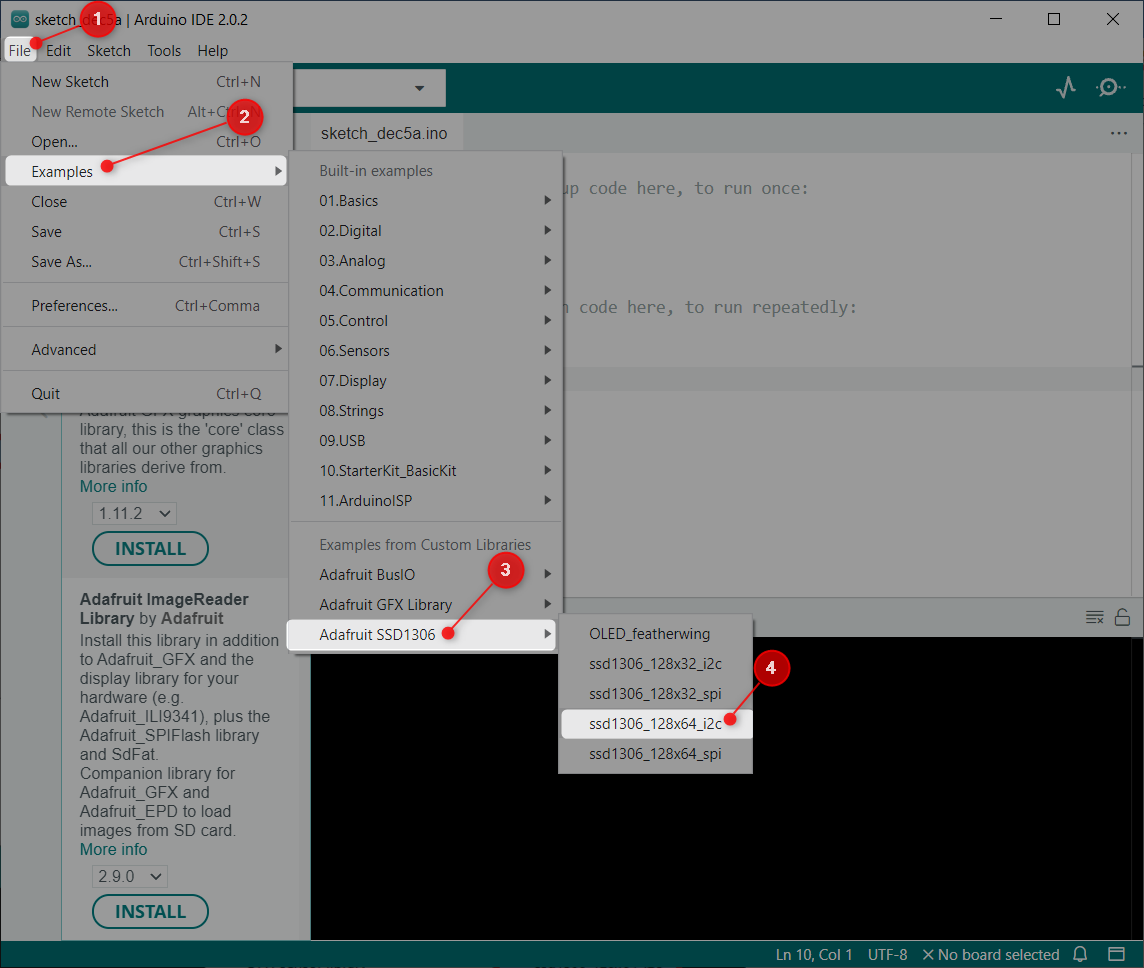This screenshot has width=1144, height=968.
Task: Expand the 06.Sensors examples submenu
Action: point(426,350)
